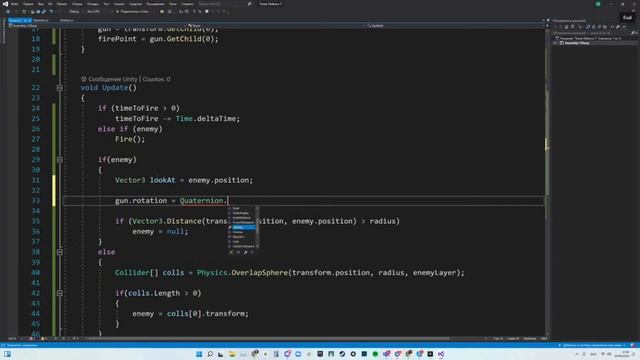
Task: Select Assembly-CSharp in Solution Explorer
Action: (x=576, y=43)
